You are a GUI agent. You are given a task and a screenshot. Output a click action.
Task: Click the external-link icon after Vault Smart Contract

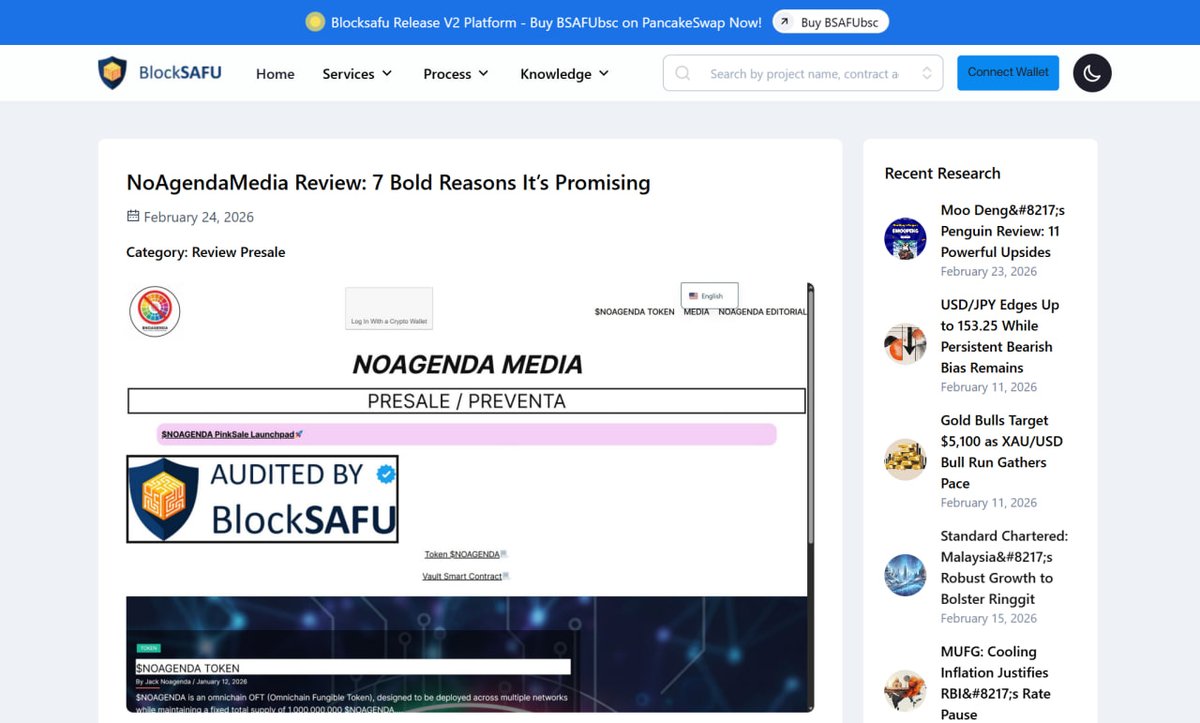(x=508, y=575)
